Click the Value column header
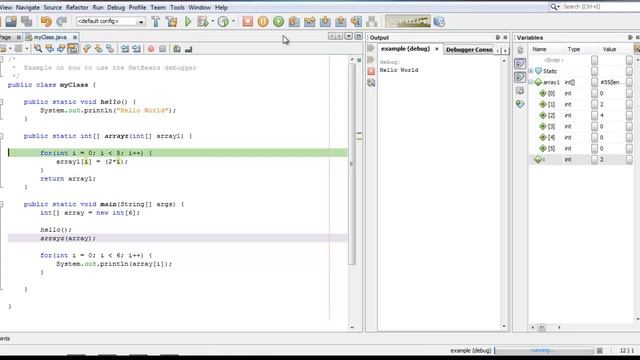The height and width of the screenshot is (360, 640). [x=609, y=49]
